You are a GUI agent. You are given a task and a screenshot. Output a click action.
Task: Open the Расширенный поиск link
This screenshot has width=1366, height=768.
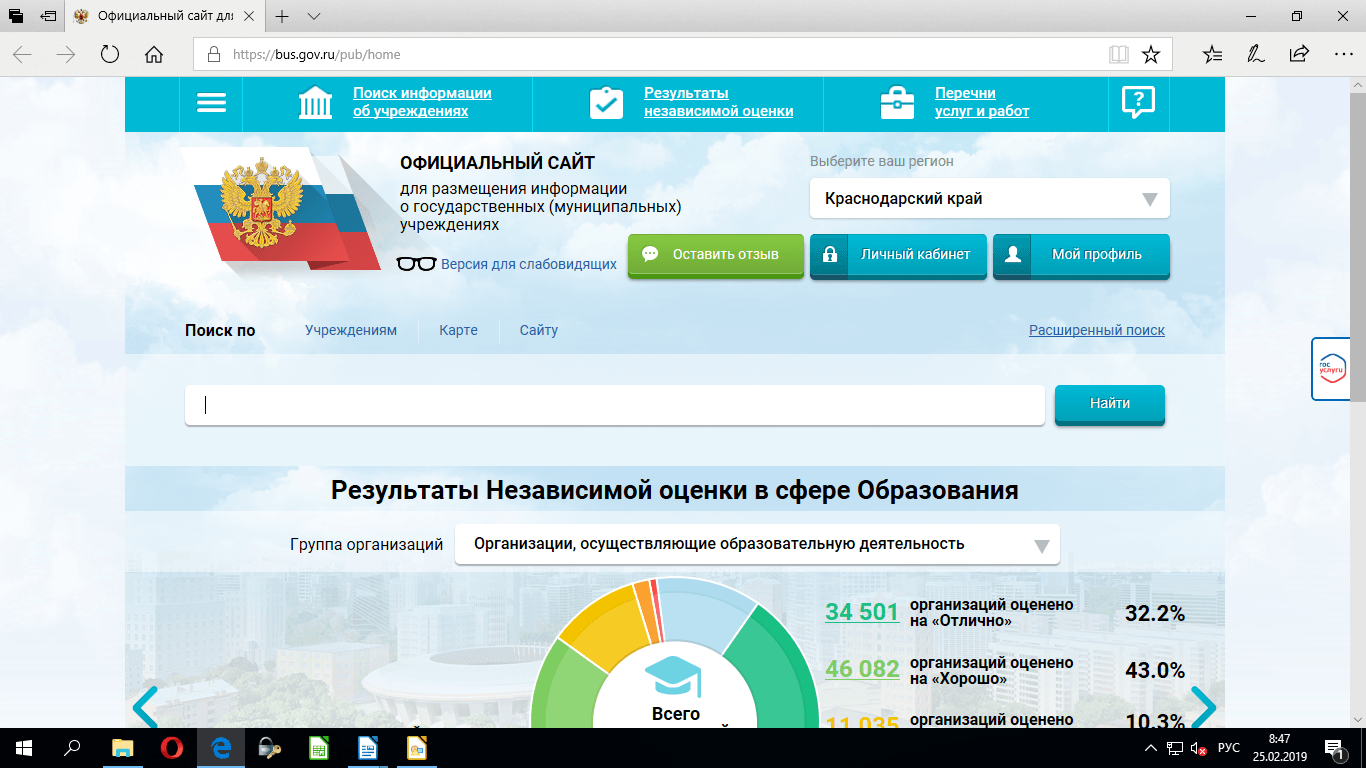pos(1096,330)
